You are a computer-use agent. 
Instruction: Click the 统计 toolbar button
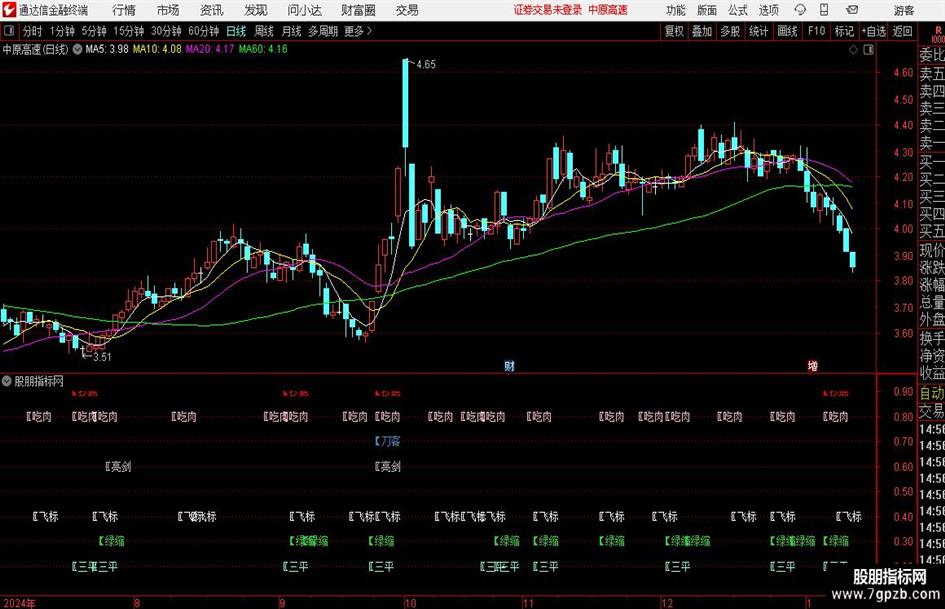pos(758,31)
